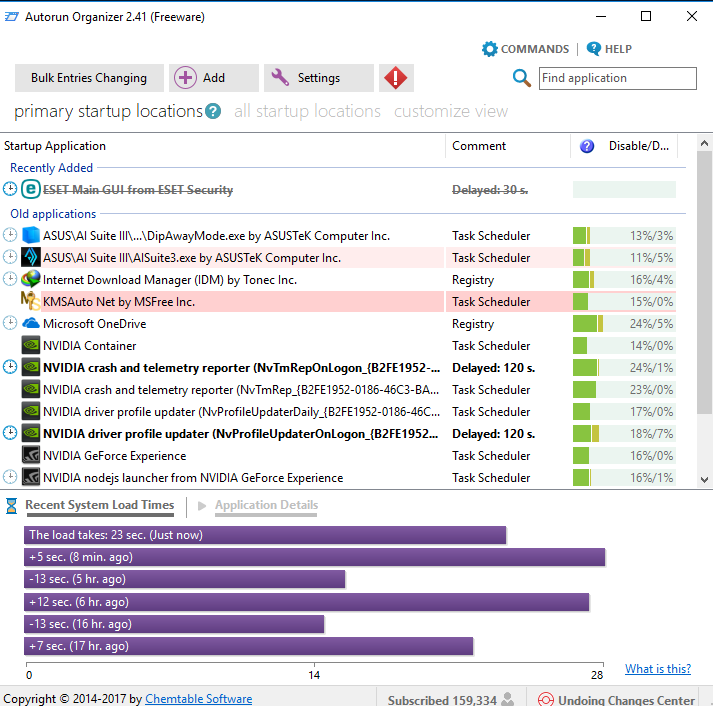Click Bulk Entries Changing button
The height and width of the screenshot is (706, 713).
(89, 78)
